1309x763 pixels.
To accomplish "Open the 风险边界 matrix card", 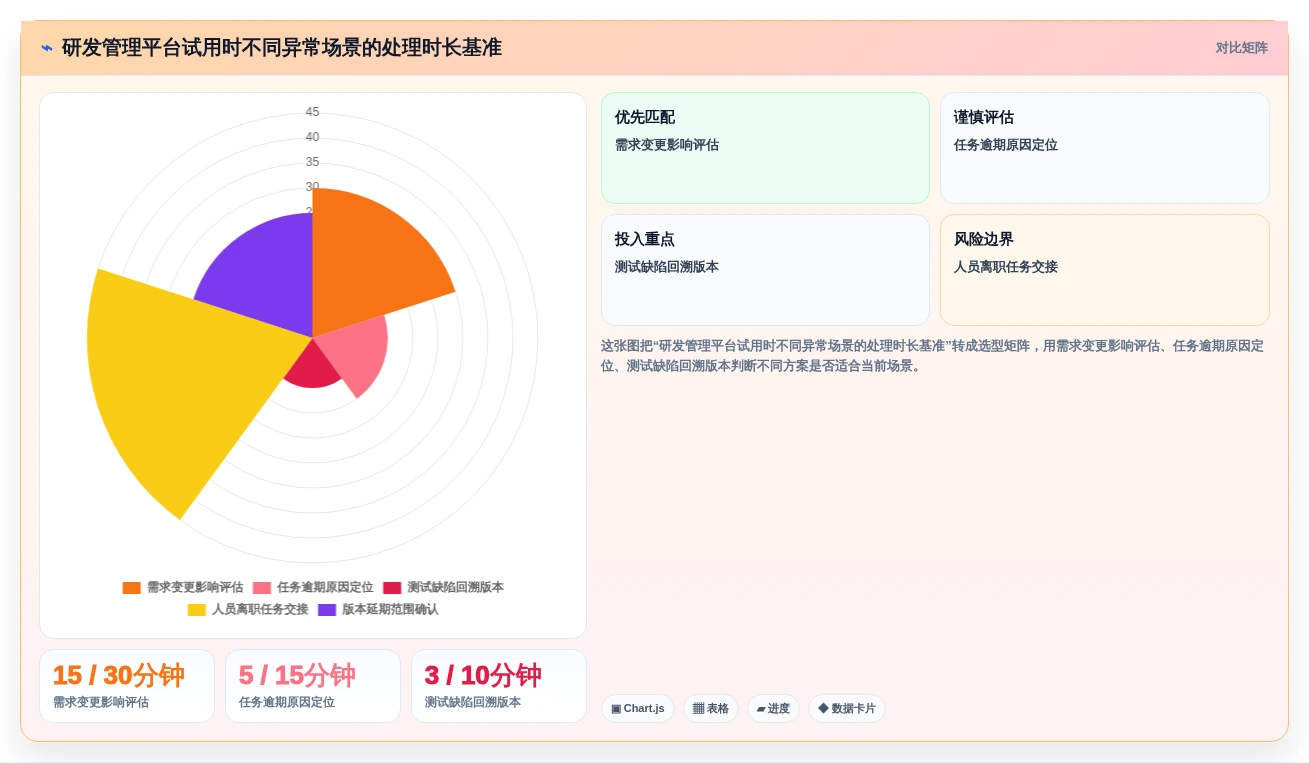I will click(1105, 270).
